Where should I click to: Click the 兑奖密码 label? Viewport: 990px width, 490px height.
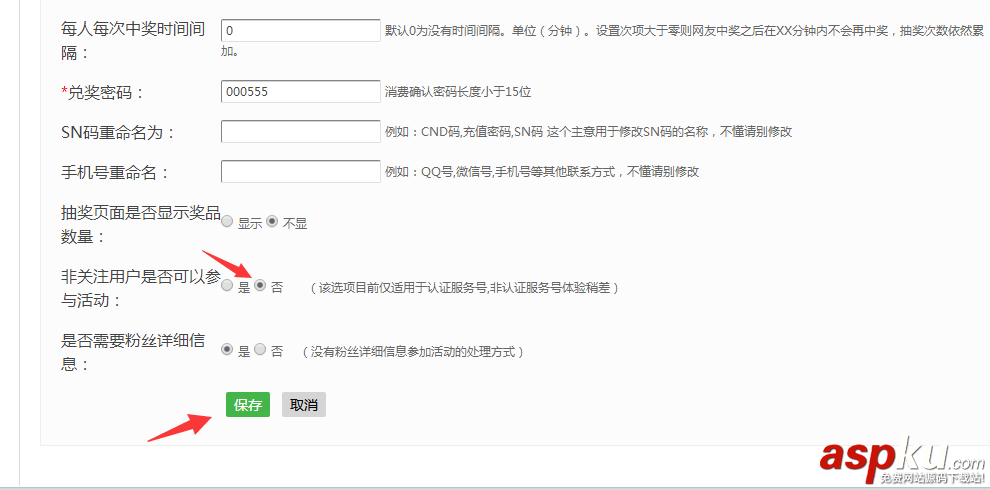[x=103, y=92]
